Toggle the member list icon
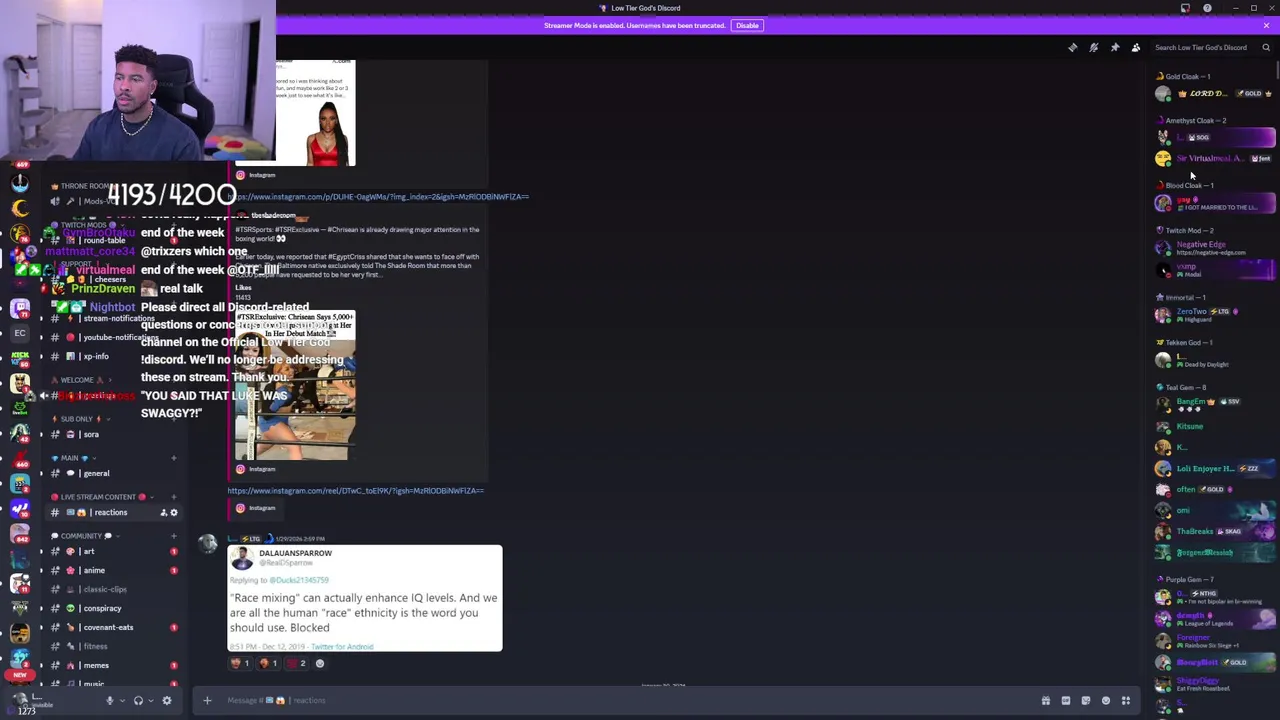The image size is (1280, 720). (1135, 47)
